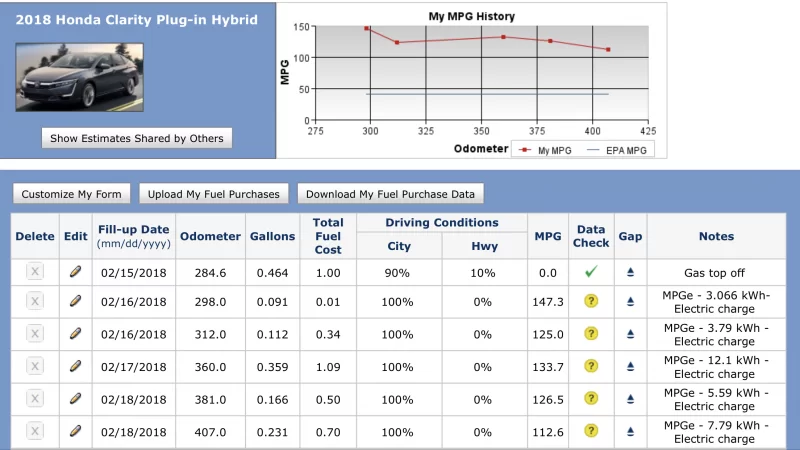Click the yellow data check question mark for 147.3 MPG
The height and width of the screenshot is (450, 800).
pos(591,301)
